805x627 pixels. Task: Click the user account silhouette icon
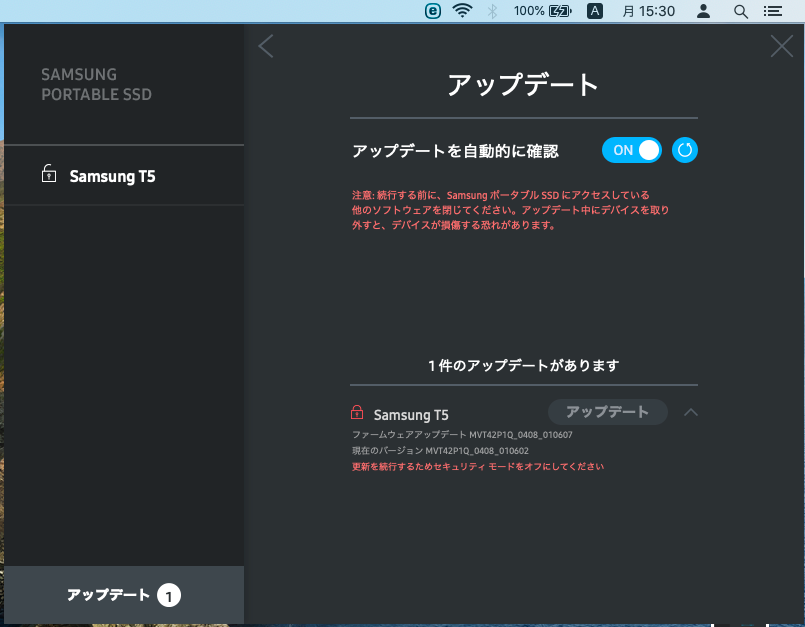pyautogui.click(x=704, y=11)
